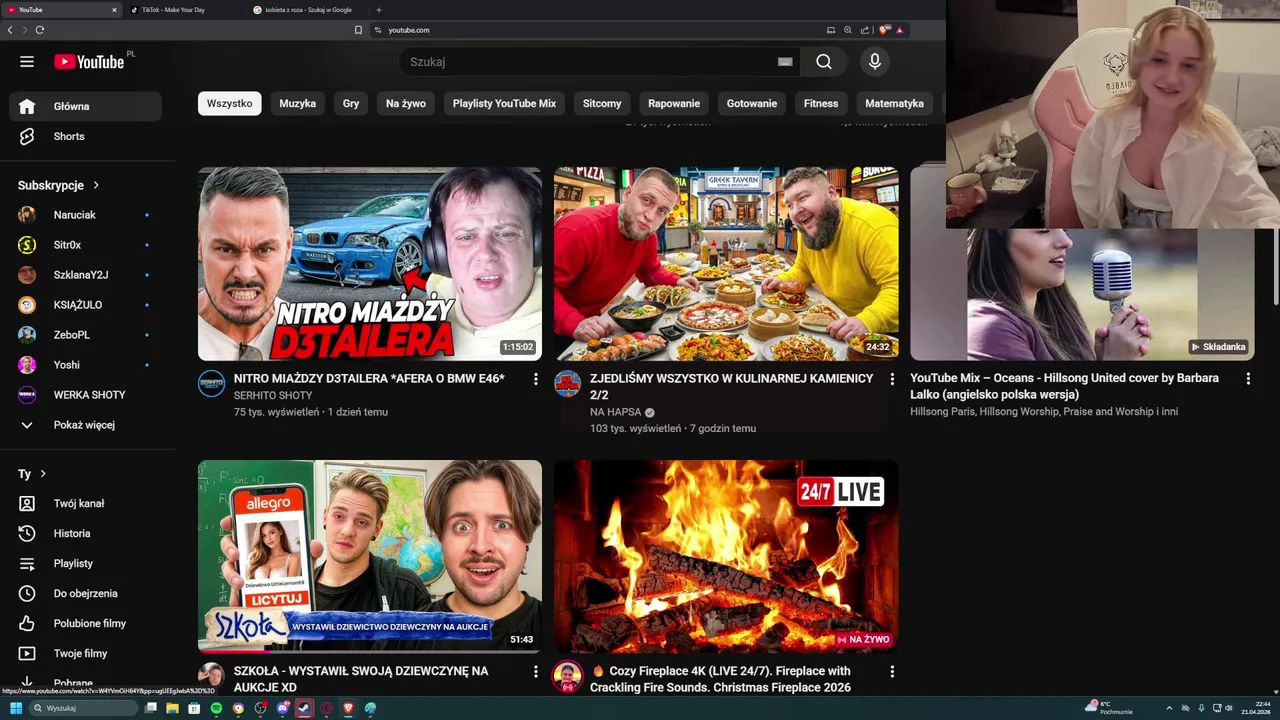
Task: Expand Pokaż więcej subscriptions
Action: point(85,425)
